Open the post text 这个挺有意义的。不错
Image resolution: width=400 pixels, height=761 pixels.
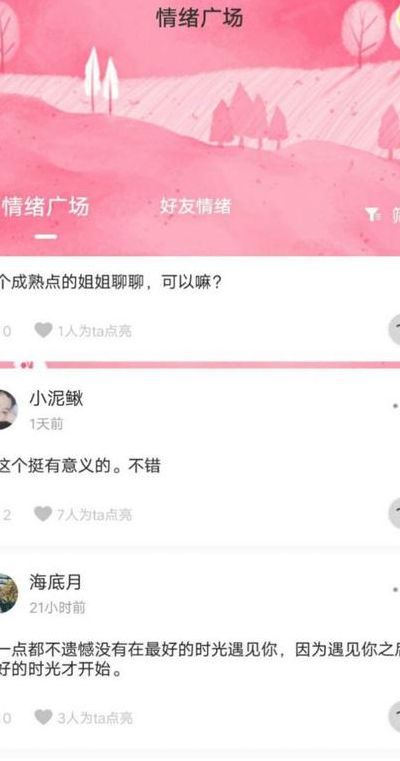coord(80,467)
